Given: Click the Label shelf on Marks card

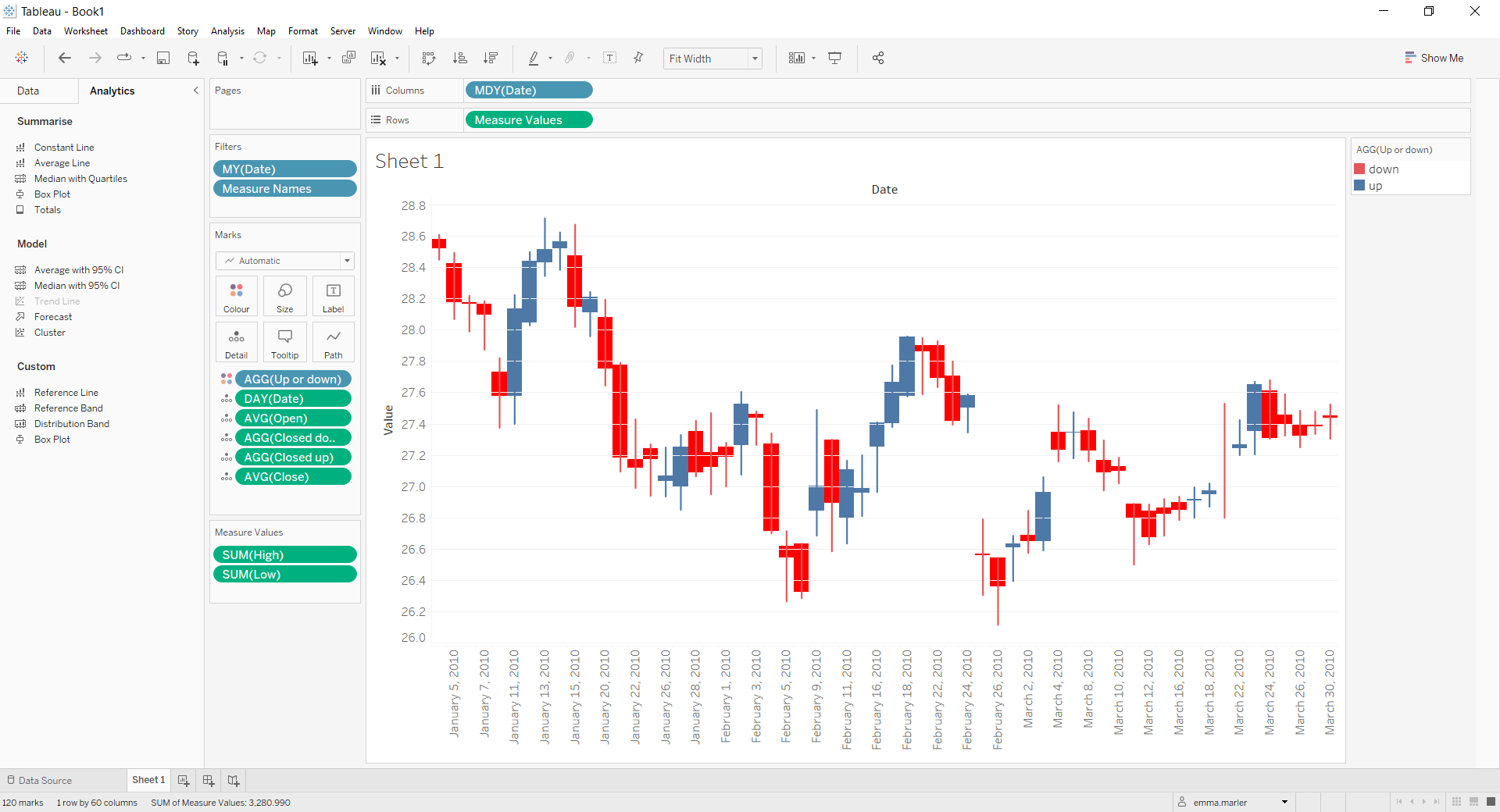Looking at the screenshot, I should coord(333,296).
